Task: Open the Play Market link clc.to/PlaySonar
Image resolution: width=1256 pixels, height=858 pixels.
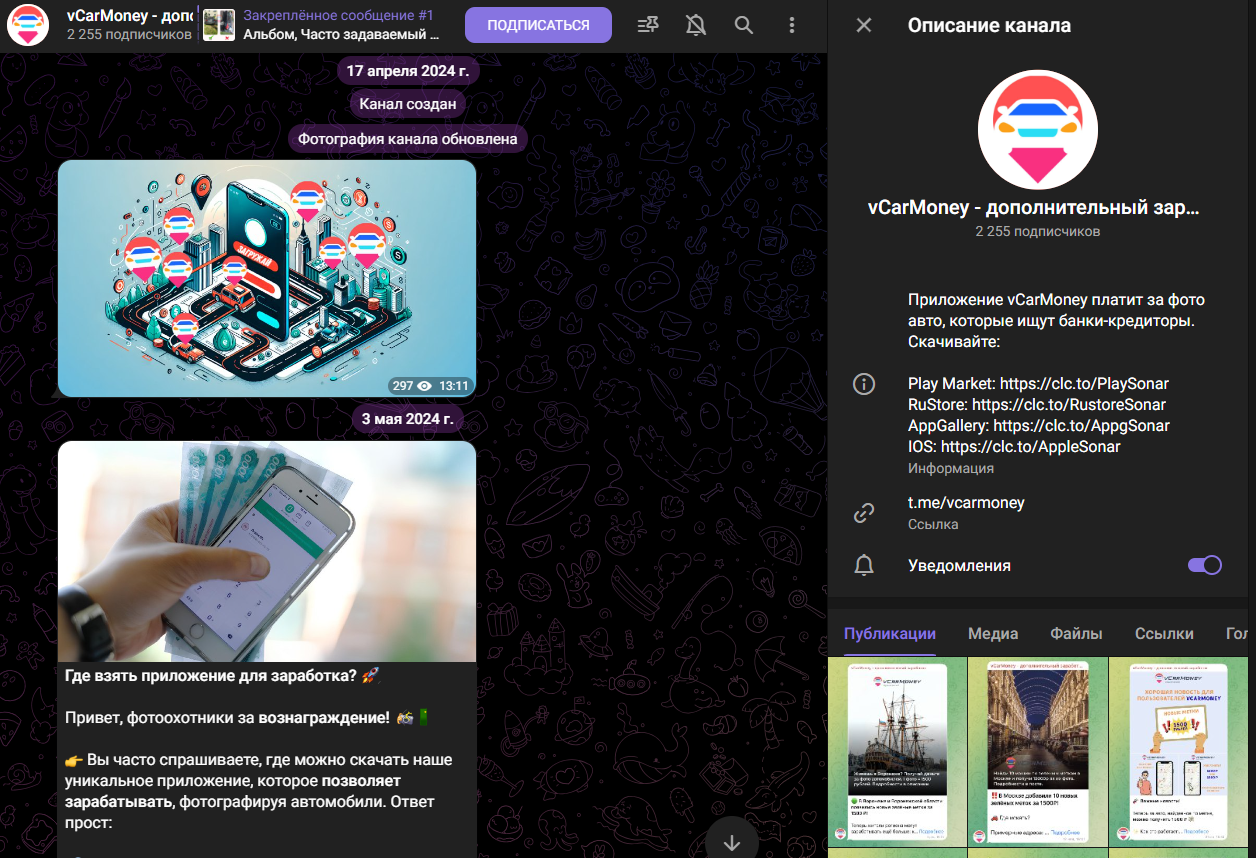Action: (1084, 384)
